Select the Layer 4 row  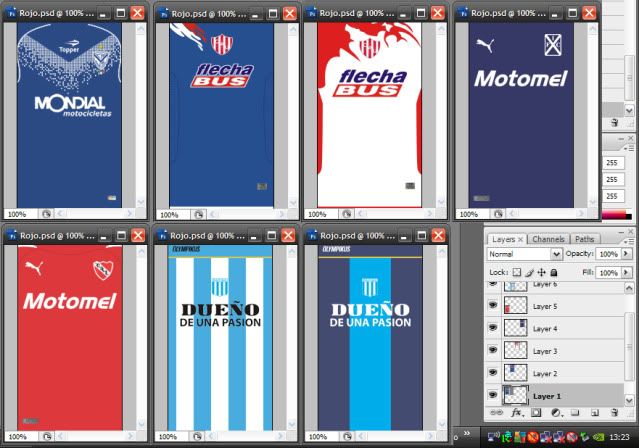coord(555,328)
